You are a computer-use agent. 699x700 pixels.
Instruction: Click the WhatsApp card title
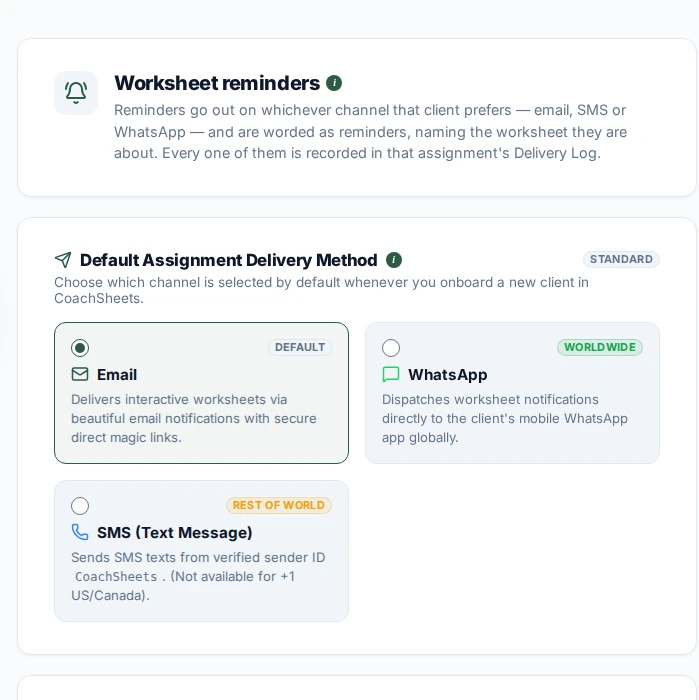pos(447,375)
